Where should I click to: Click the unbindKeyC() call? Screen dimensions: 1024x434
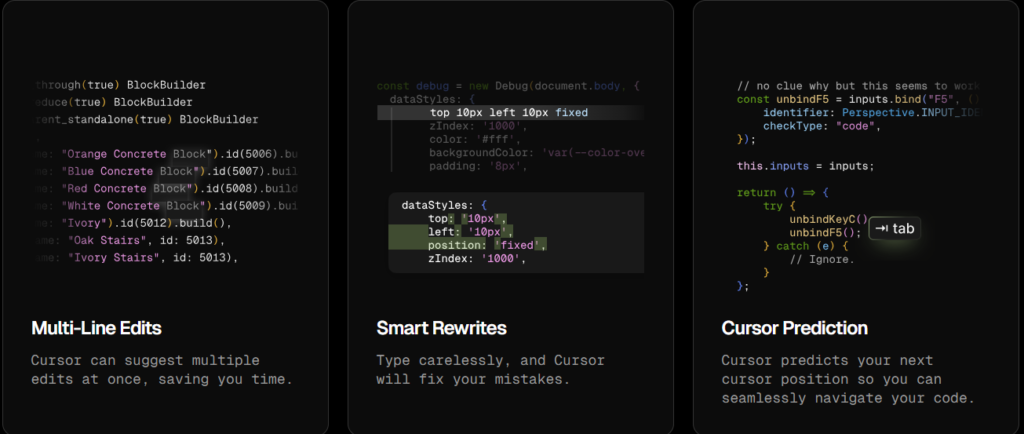pyautogui.click(x=829, y=219)
